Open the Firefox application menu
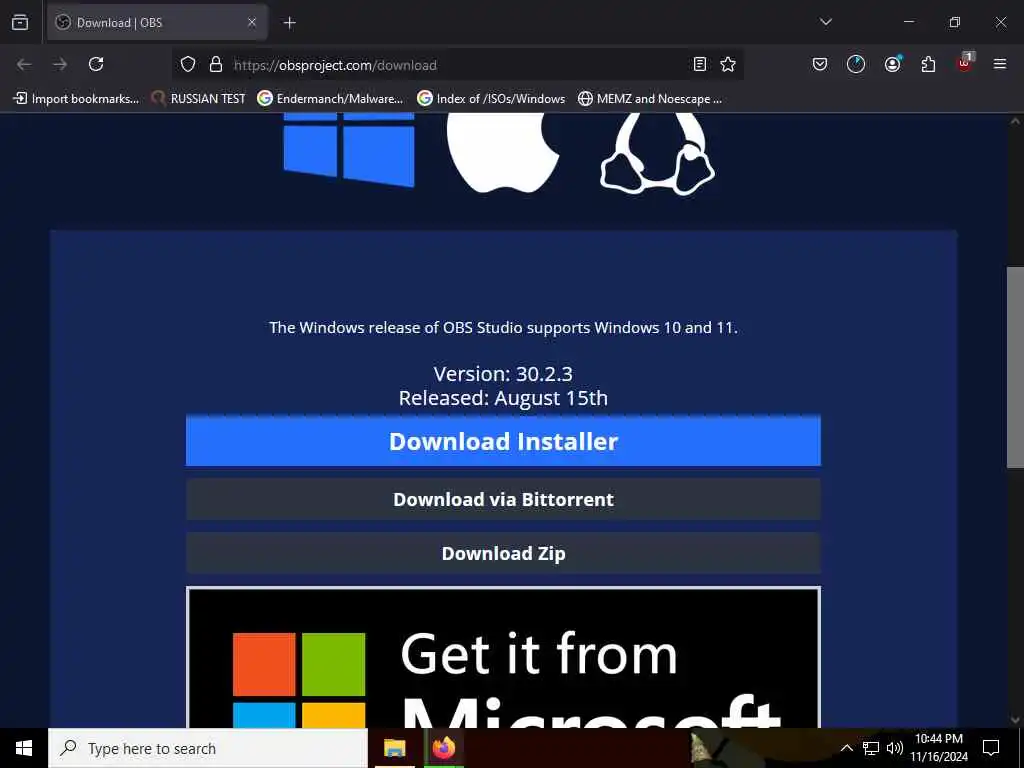The height and width of the screenshot is (768, 1024). coord(1000,64)
